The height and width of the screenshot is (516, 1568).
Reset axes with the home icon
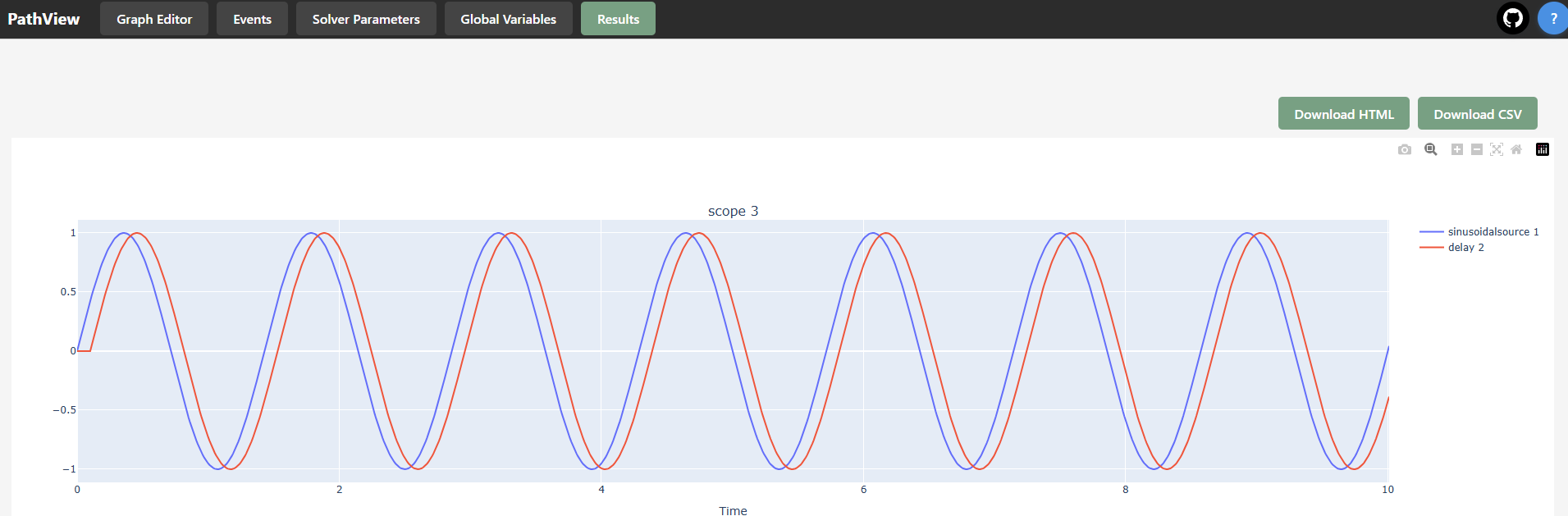point(1516,149)
